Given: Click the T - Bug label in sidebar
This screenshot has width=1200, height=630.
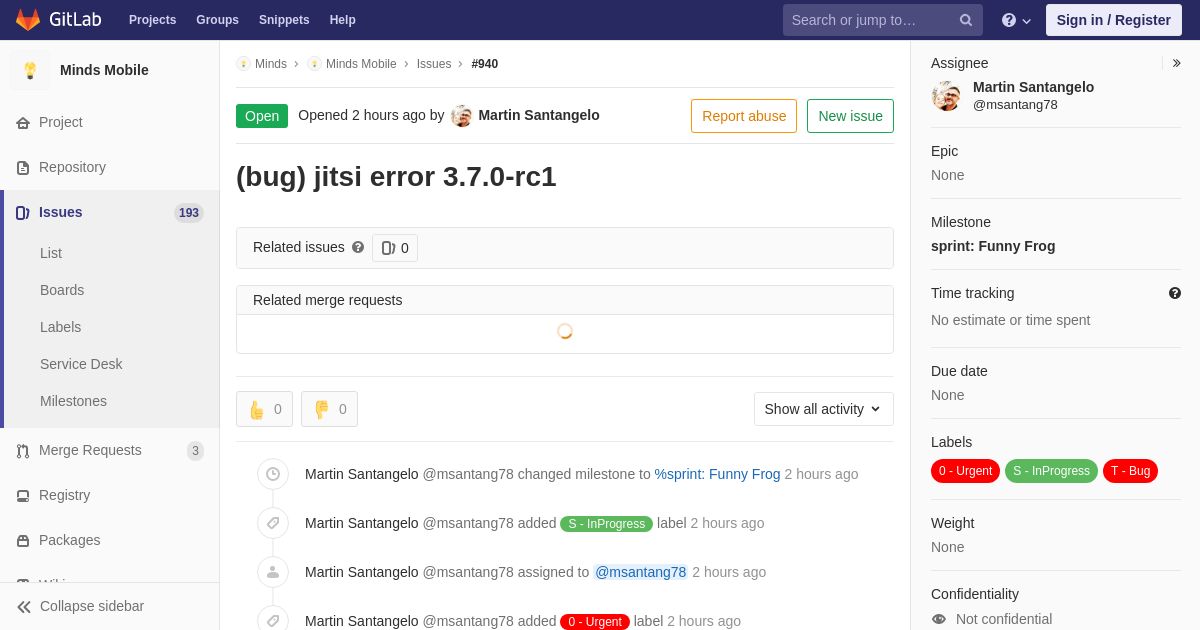Looking at the screenshot, I should [x=1130, y=471].
